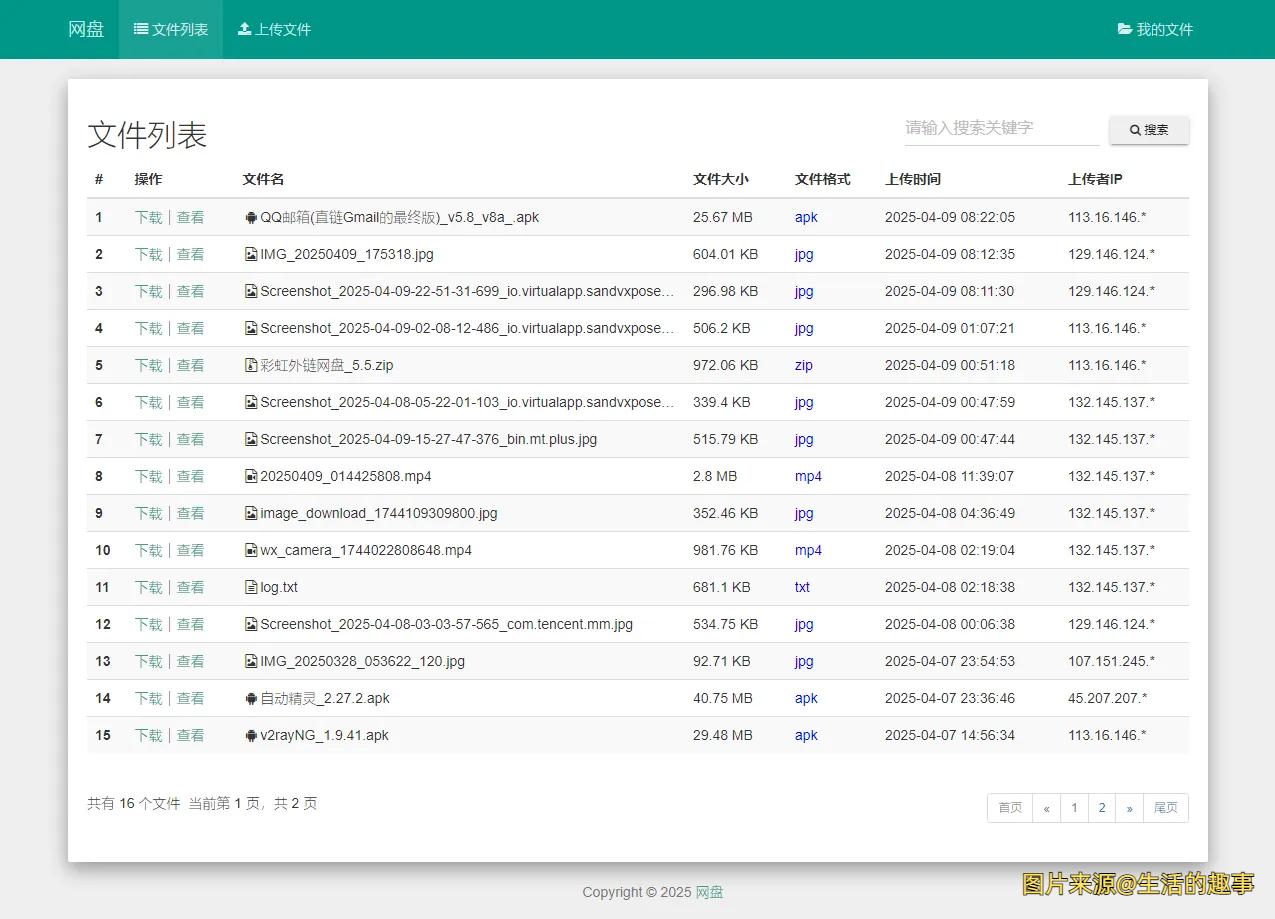
Task: Click the Android icon beside QQ邮箱 apk file
Action: [x=251, y=217]
